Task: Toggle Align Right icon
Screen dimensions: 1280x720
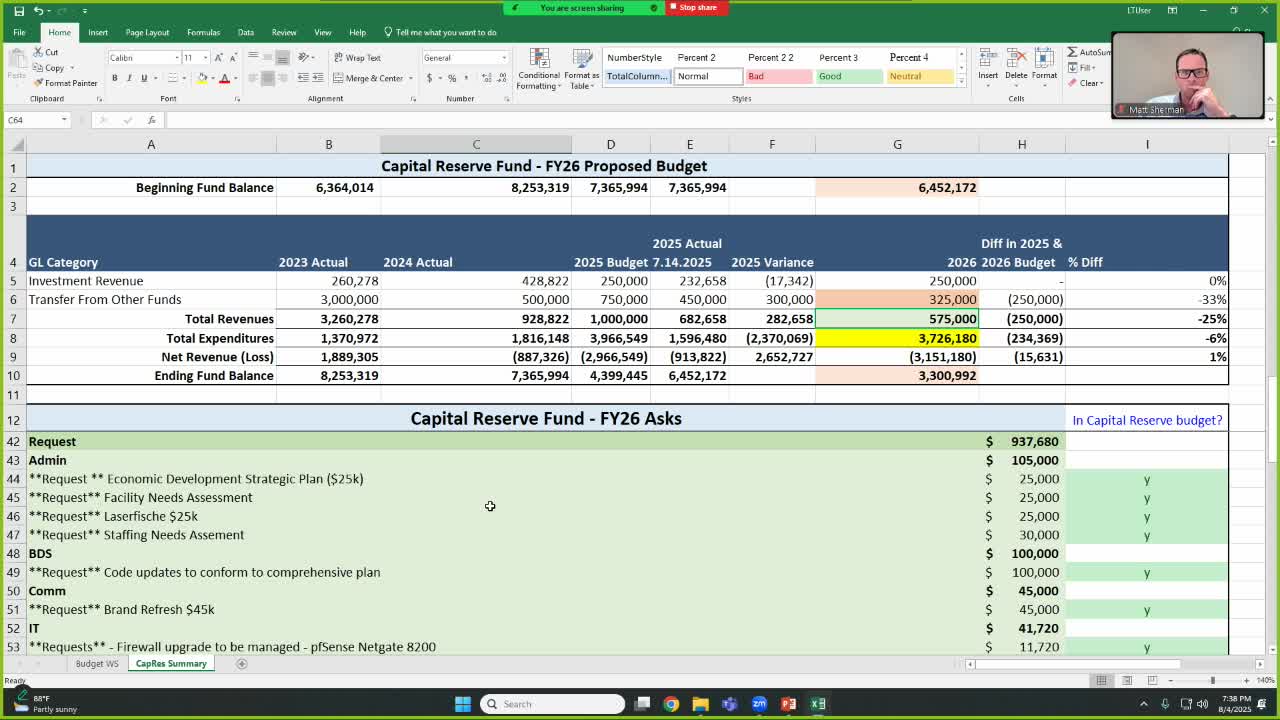Action: pos(283,78)
